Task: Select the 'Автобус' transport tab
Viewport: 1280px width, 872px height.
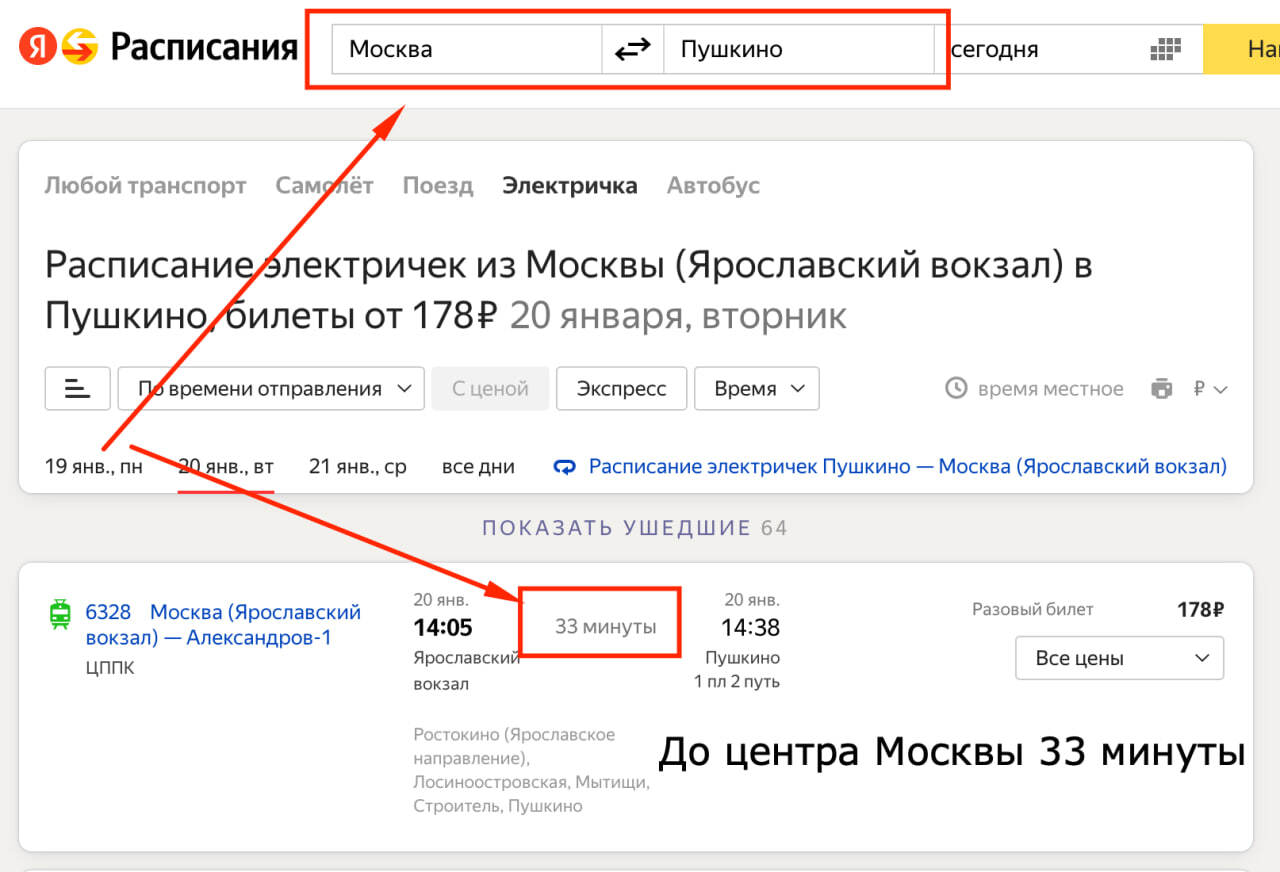Action: point(713,185)
